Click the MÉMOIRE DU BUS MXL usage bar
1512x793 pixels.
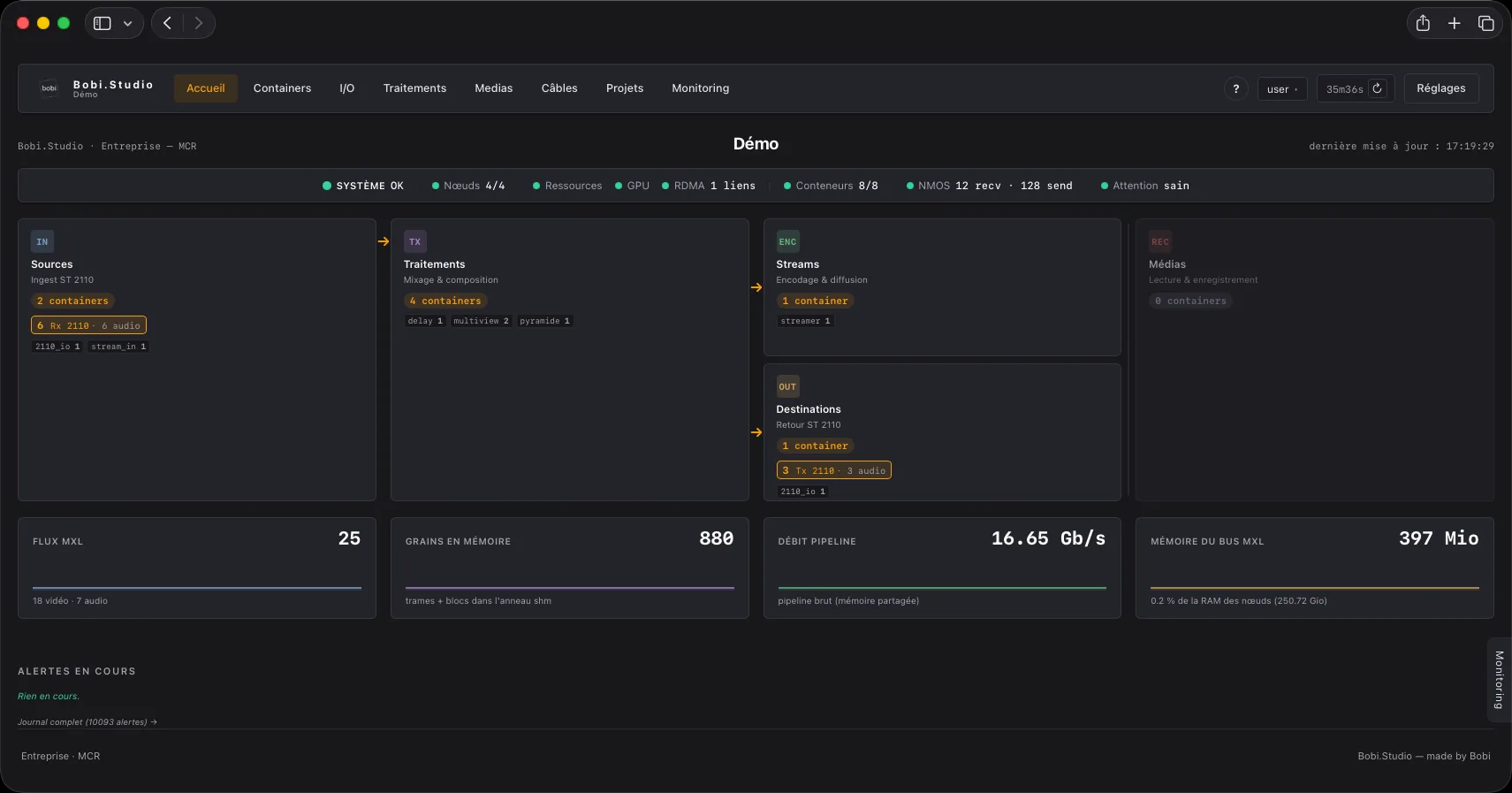click(x=1315, y=588)
